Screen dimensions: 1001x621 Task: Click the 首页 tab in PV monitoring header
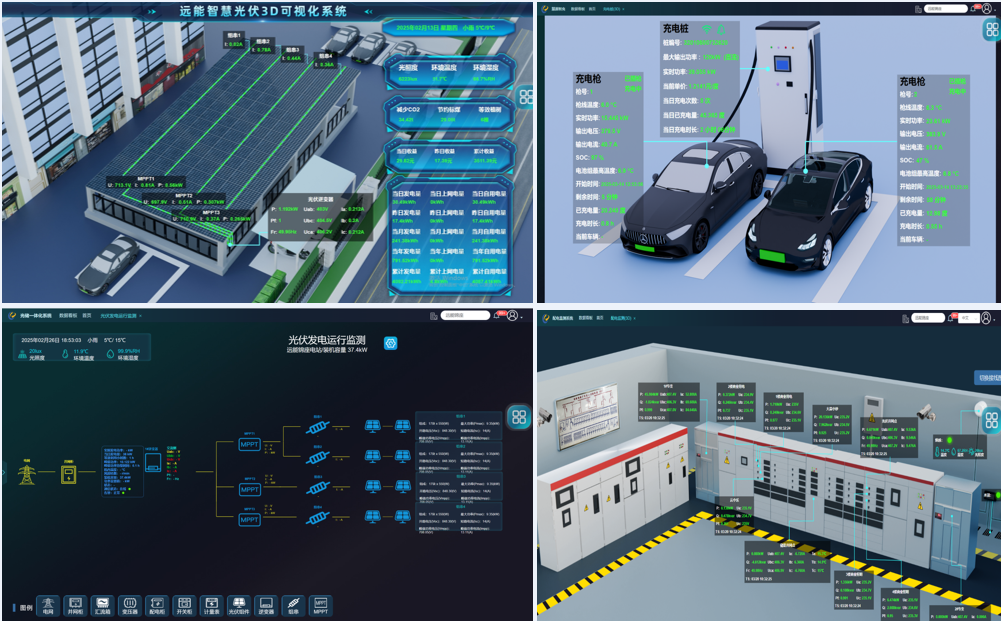click(x=88, y=315)
